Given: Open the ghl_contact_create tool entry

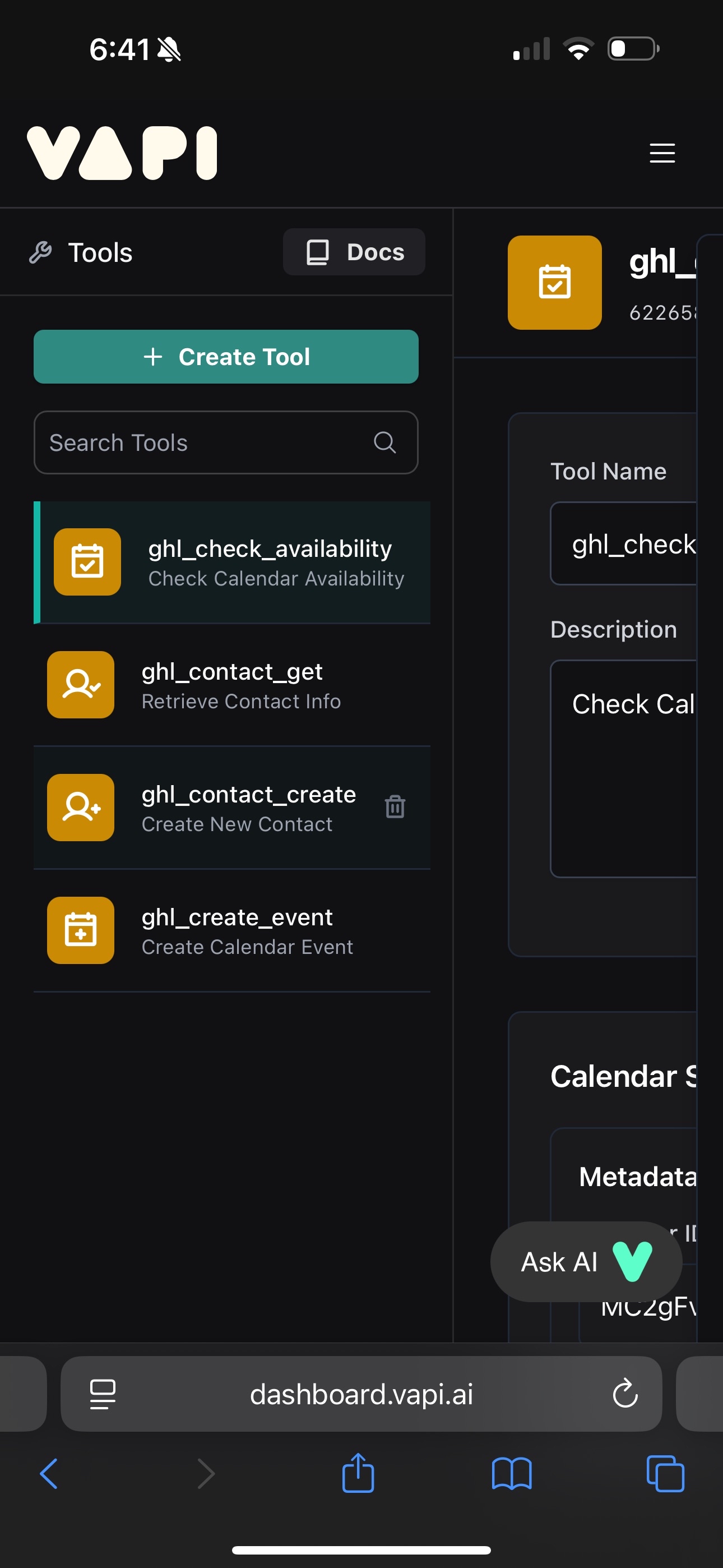Looking at the screenshot, I should (x=248, y=808).
